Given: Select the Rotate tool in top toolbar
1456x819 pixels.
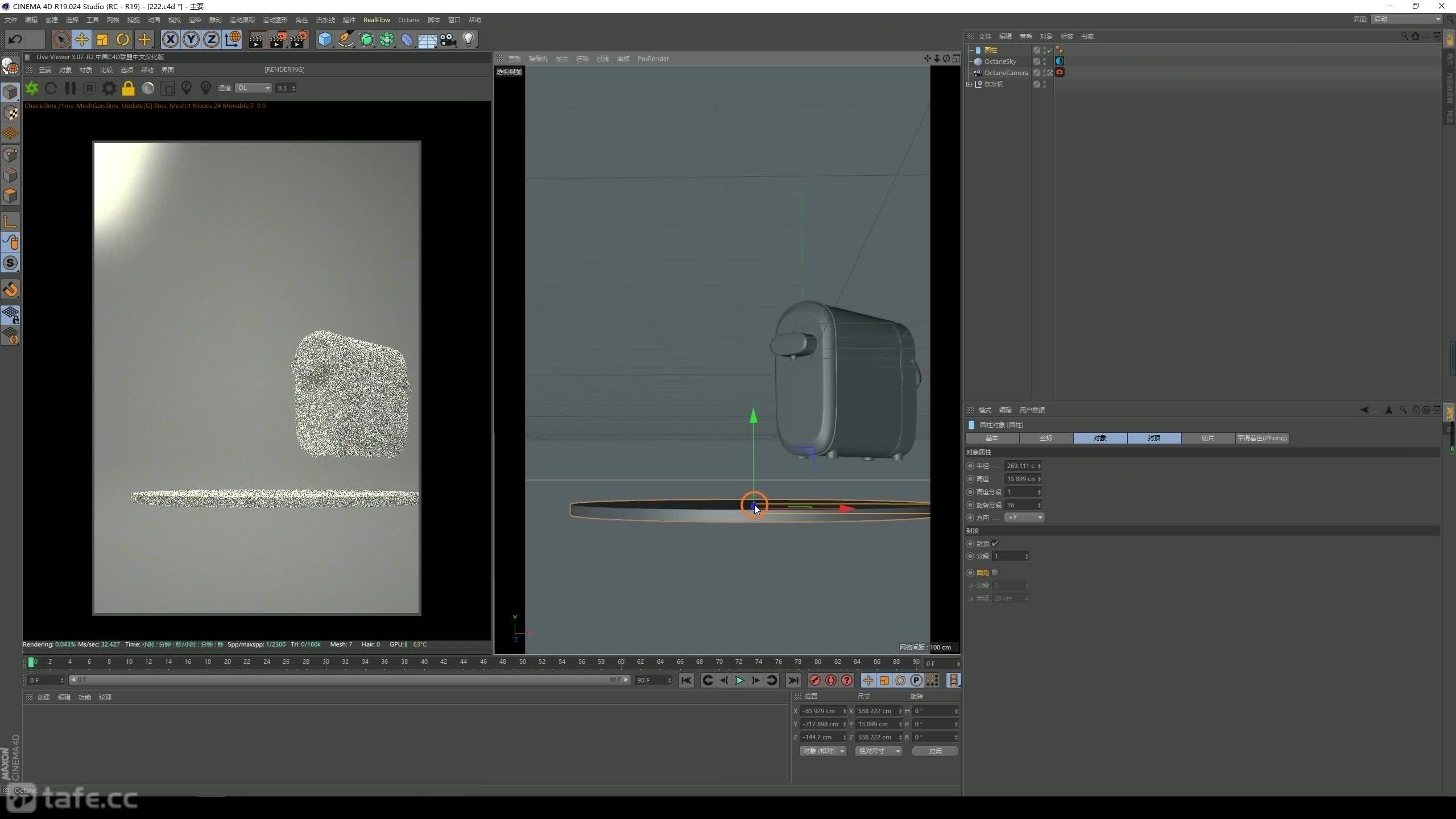Looking at the screenshot, I should coord(123,39).
